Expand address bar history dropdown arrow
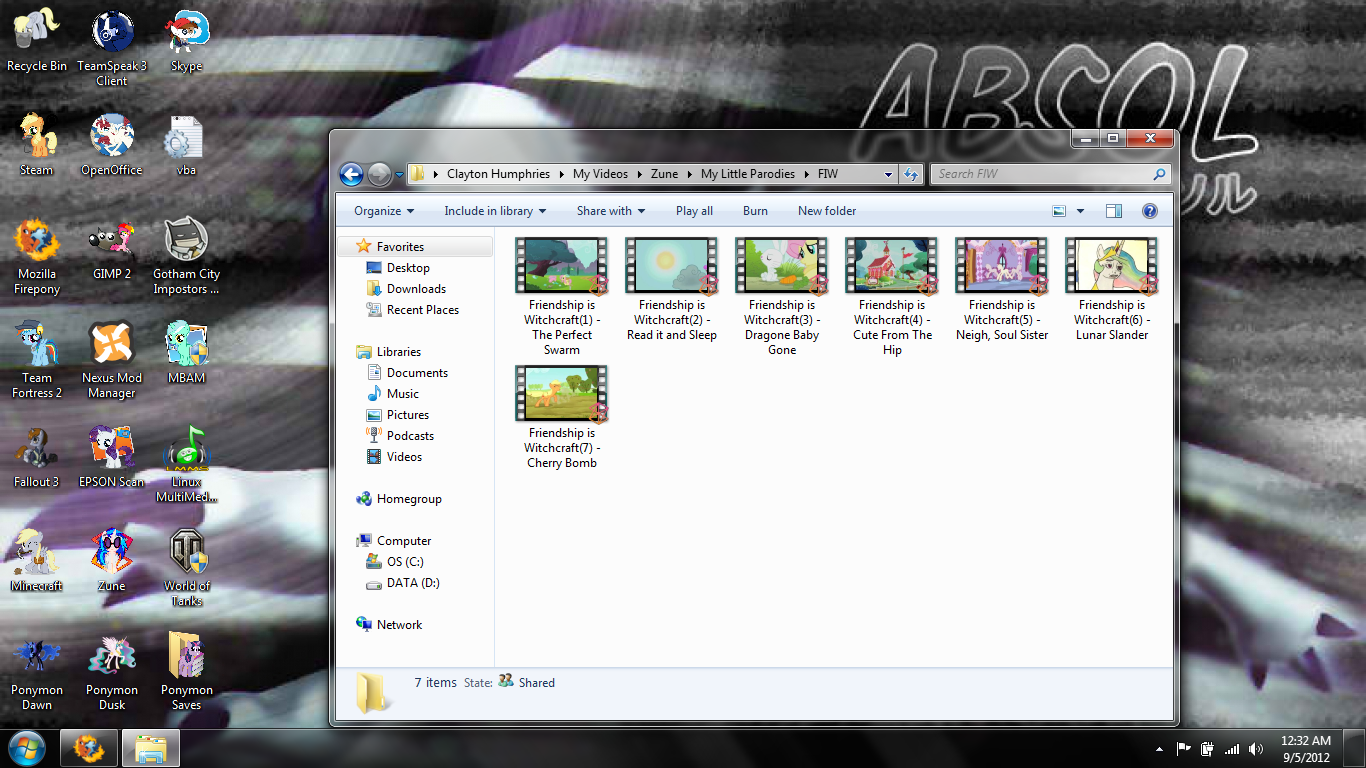Viewport: 1366px width, 768px height. [888, 174]
